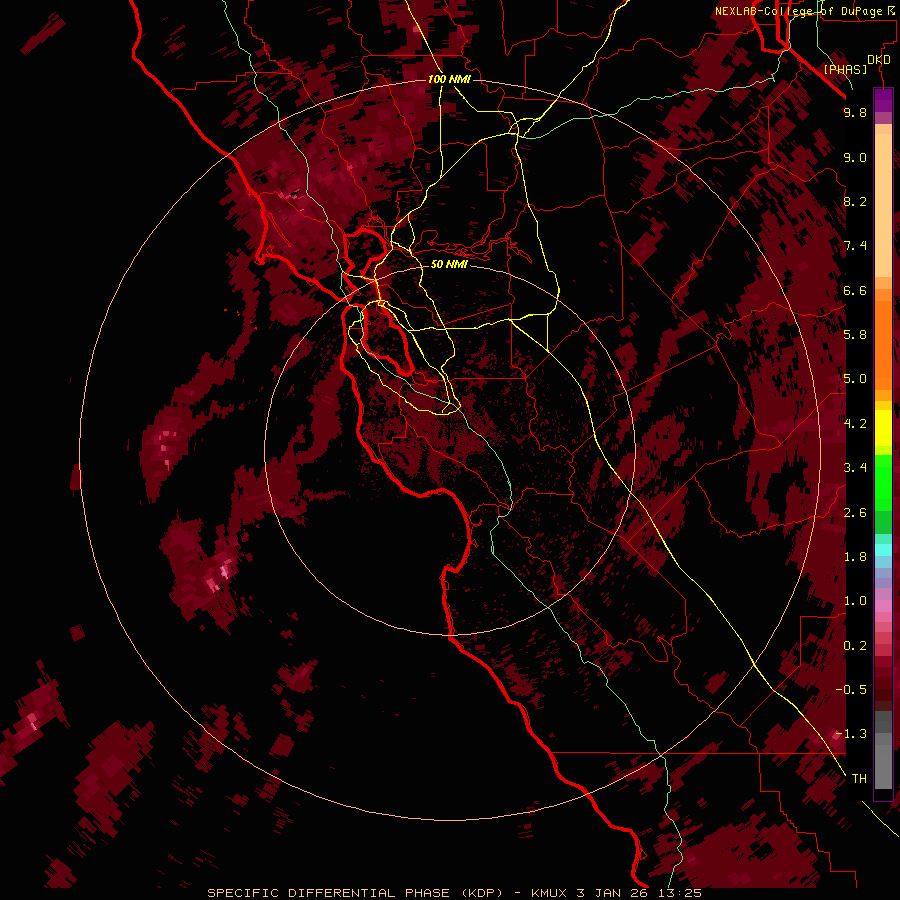Viewport: 900px width, 900px height.
Task: Click the -0.5 scale value
Action: [851, 690]
